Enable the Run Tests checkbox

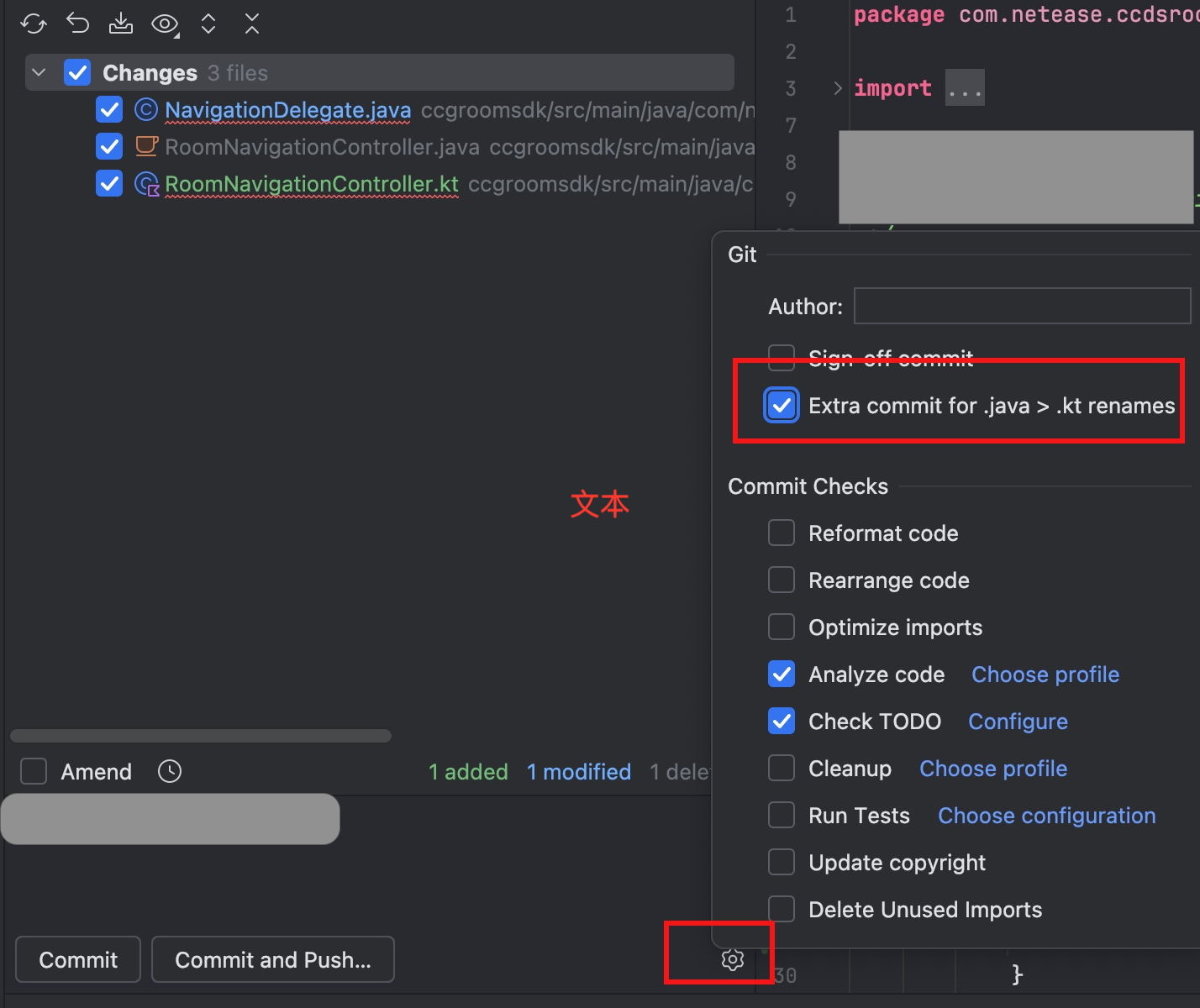(782, 815)
